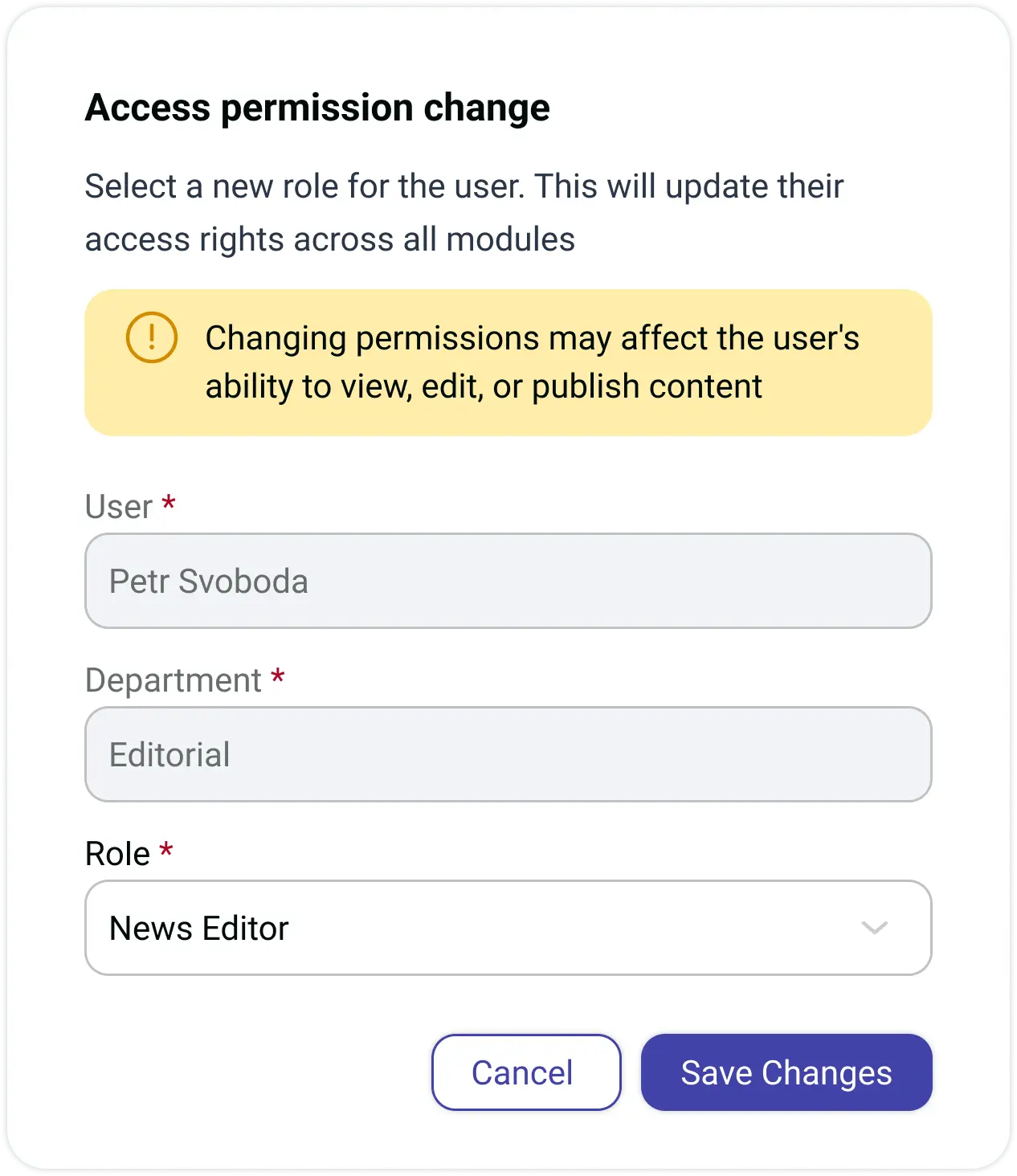
Task: Click the Department field label
Action: pos(173,680)
